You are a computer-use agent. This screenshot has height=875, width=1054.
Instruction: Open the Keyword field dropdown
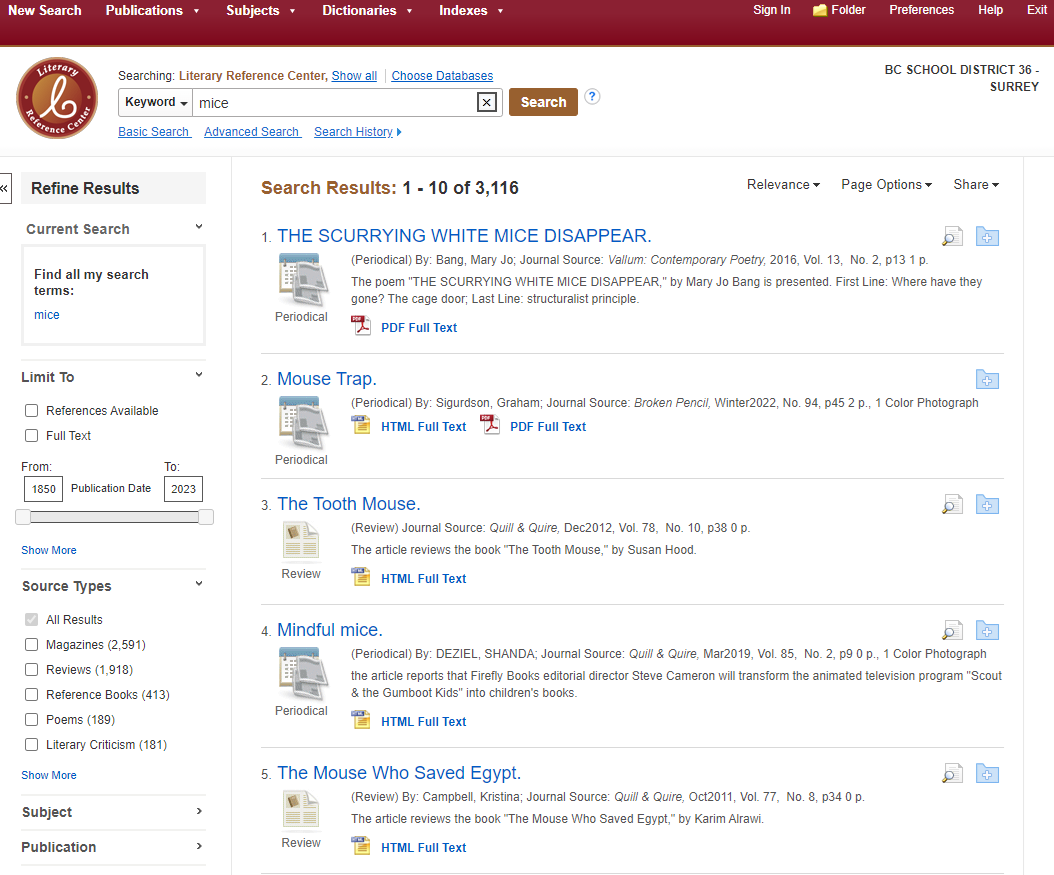point(156,102)
